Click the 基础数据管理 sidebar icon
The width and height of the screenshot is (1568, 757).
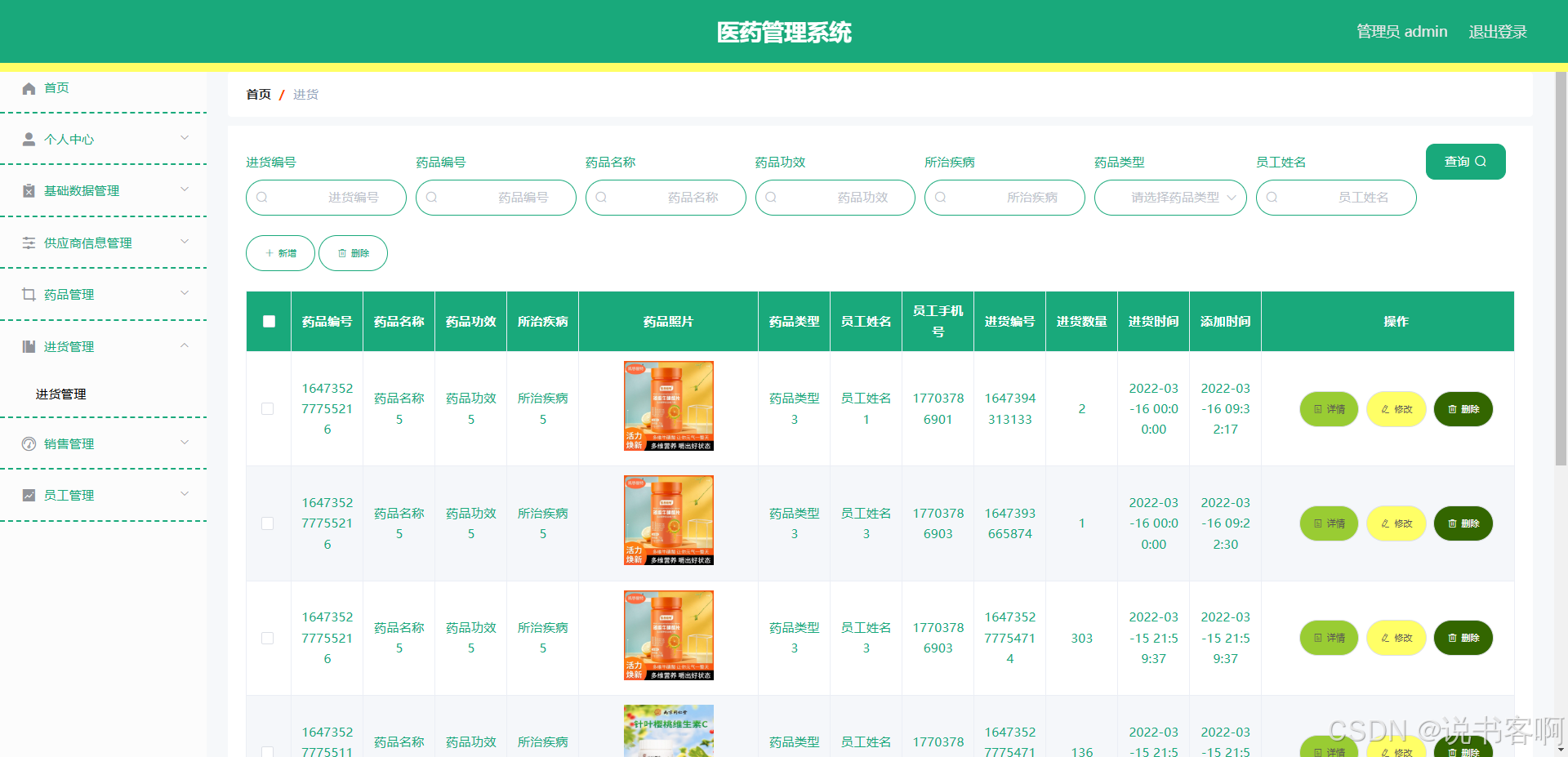point(29,190)
